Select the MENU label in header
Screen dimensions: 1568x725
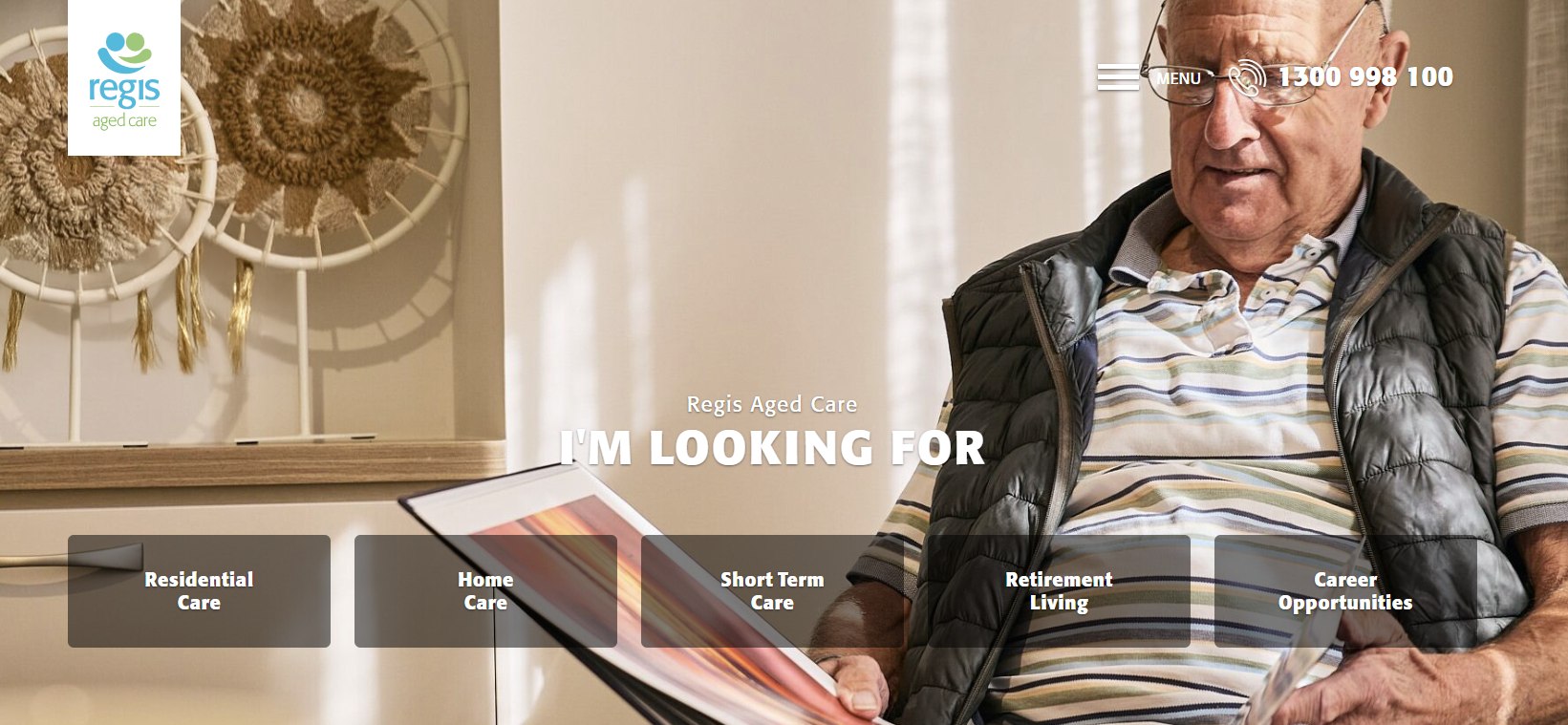(1178, 78)
